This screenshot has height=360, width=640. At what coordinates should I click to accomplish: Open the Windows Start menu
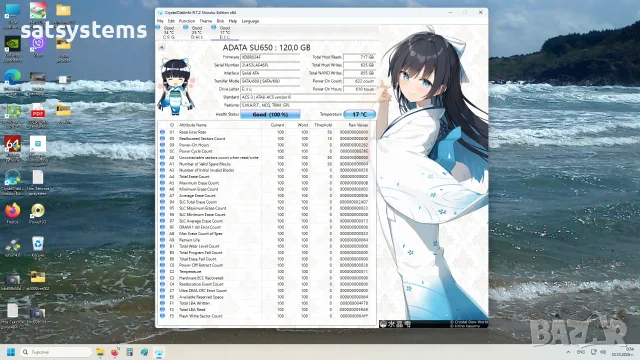[x=11, y=352]
